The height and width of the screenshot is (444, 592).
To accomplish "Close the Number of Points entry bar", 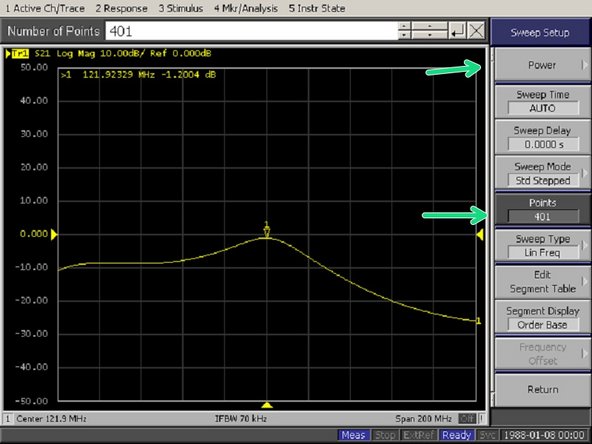I will click(x=476, y=31).
